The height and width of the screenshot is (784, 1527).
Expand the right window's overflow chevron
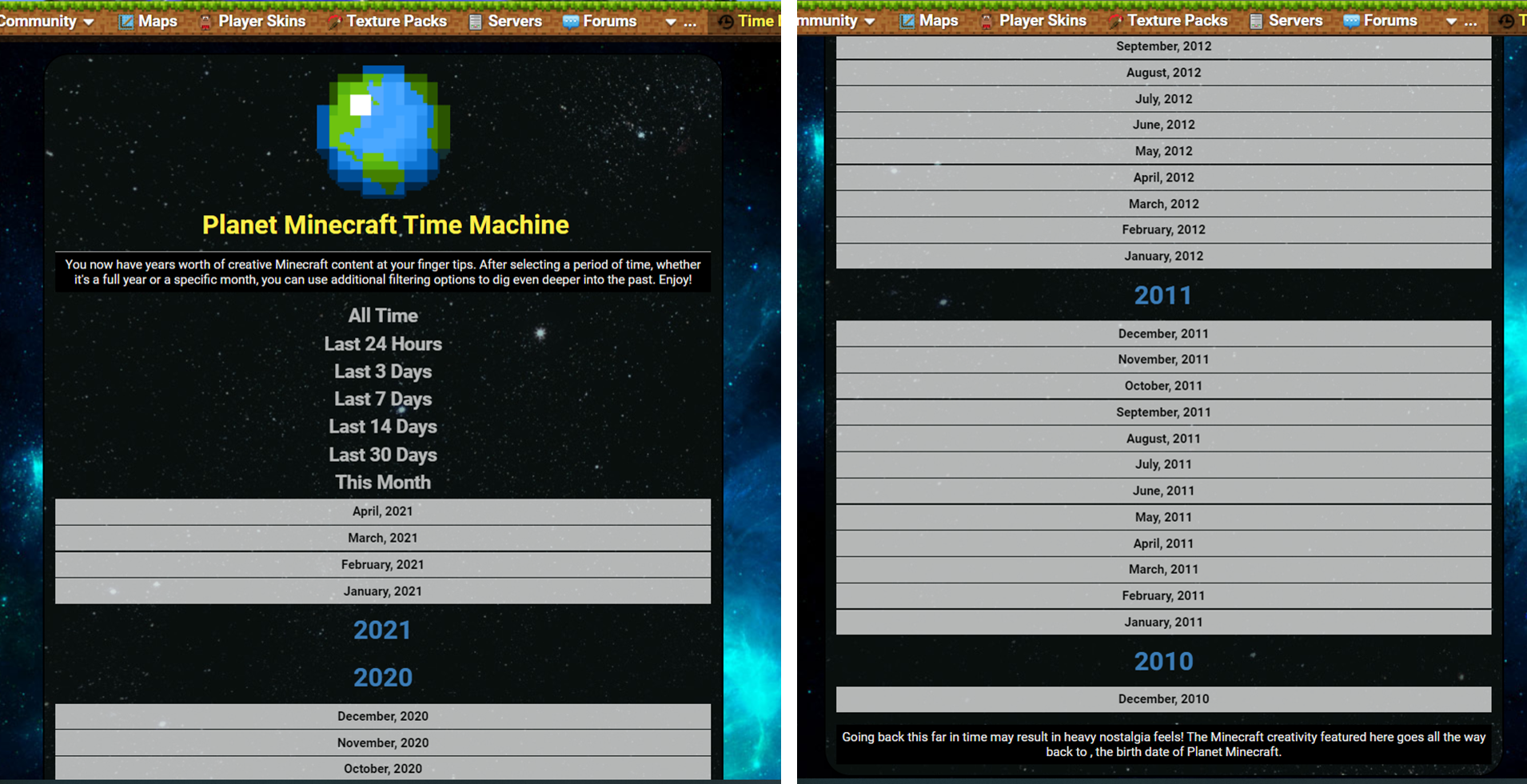1451,22
